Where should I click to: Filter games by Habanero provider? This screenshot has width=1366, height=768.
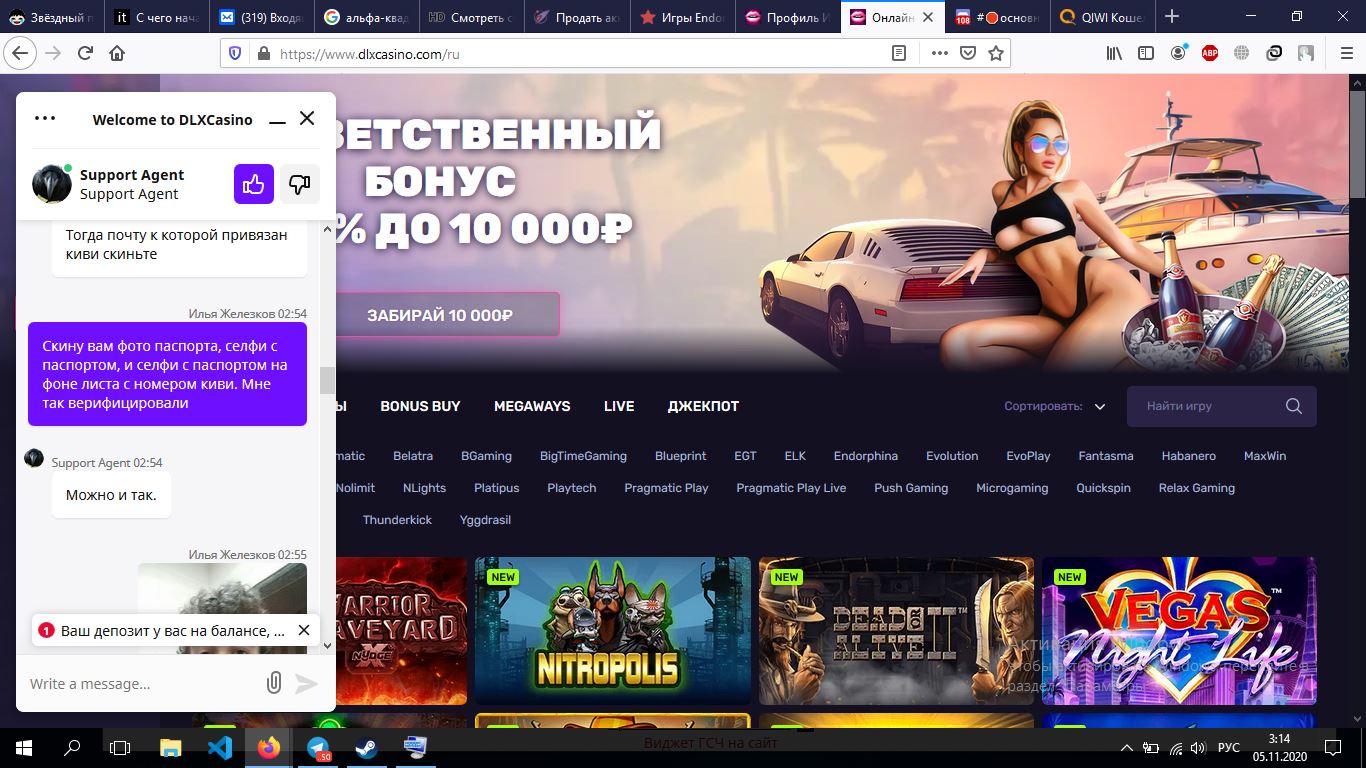1189,456
